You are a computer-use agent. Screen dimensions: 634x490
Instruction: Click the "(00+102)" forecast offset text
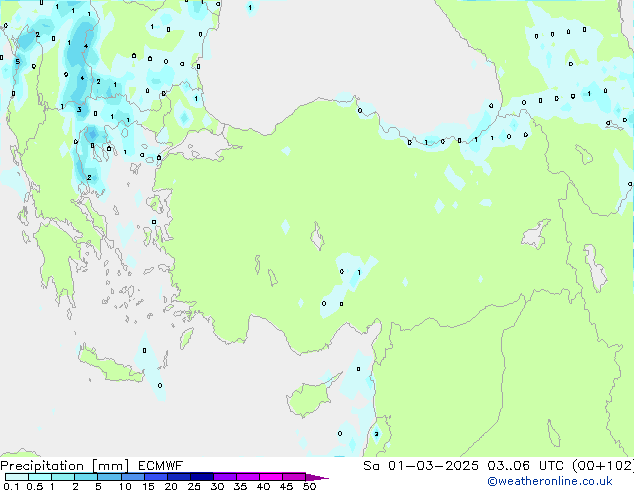point(603,466)
